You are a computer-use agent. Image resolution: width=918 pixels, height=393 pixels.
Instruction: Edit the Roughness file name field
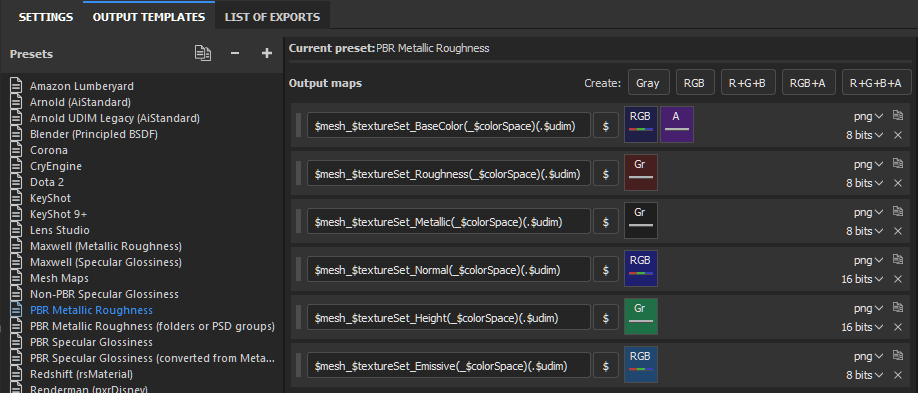[x=448, y=173]
